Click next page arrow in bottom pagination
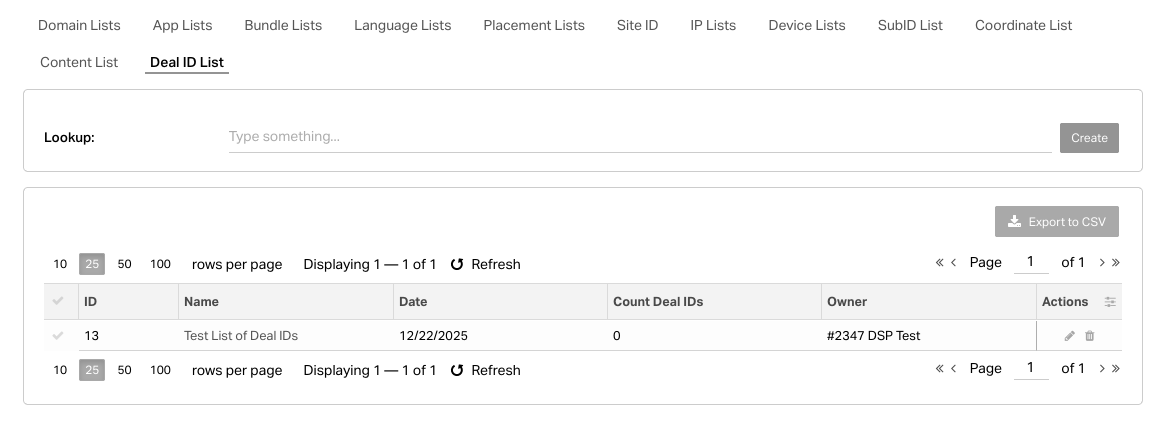1166x440 pixels. point(1102,369)
